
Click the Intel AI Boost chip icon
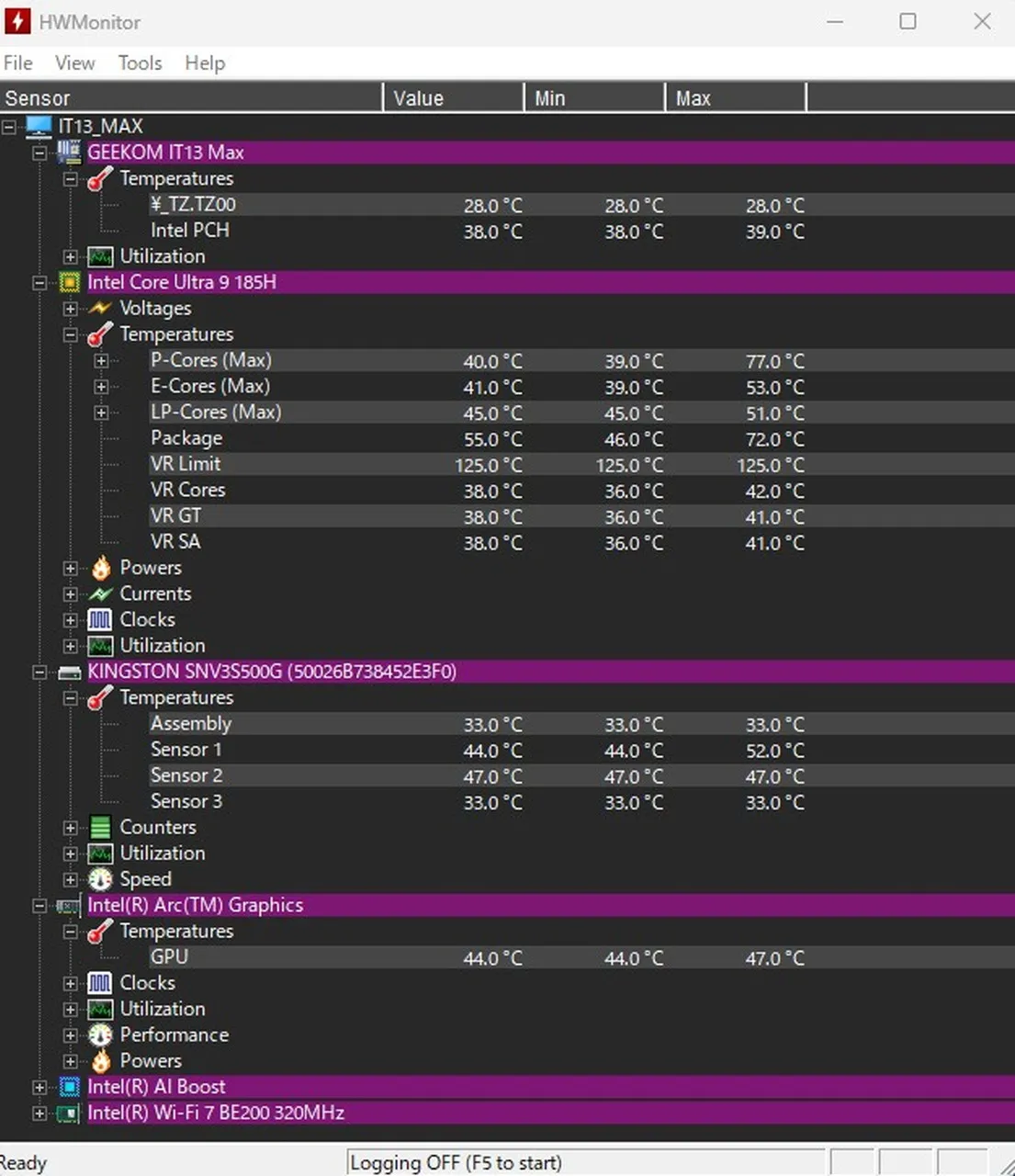[69, 1087]
